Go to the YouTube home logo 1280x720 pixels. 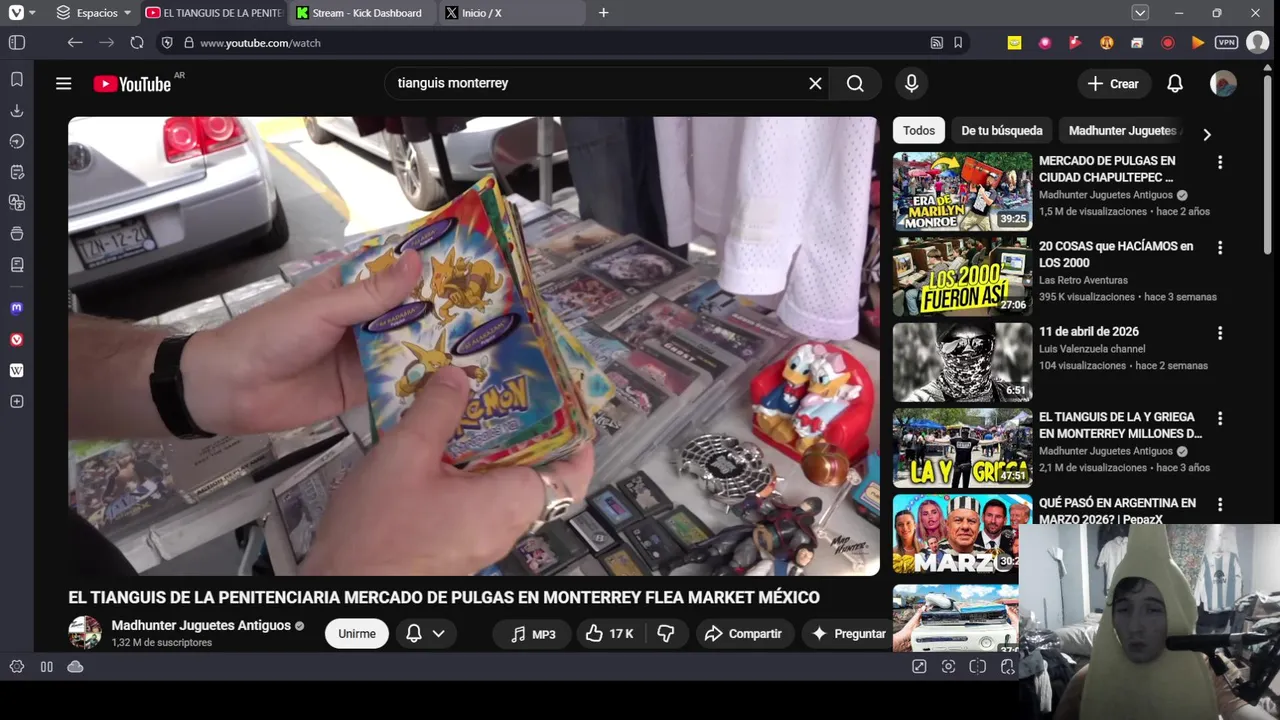[133, 84]
